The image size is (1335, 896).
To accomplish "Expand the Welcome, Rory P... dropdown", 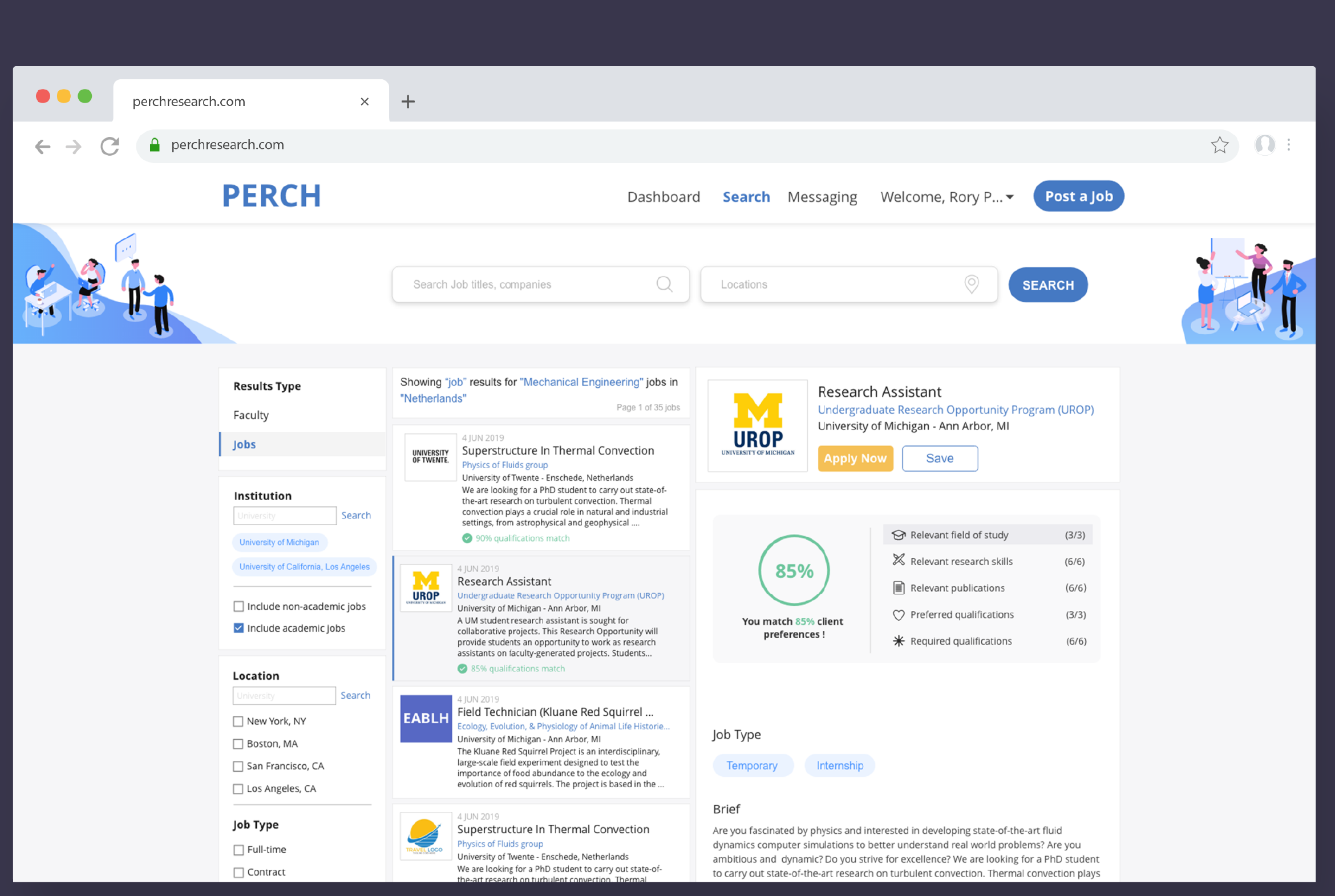I will click(x=948, y=197).
